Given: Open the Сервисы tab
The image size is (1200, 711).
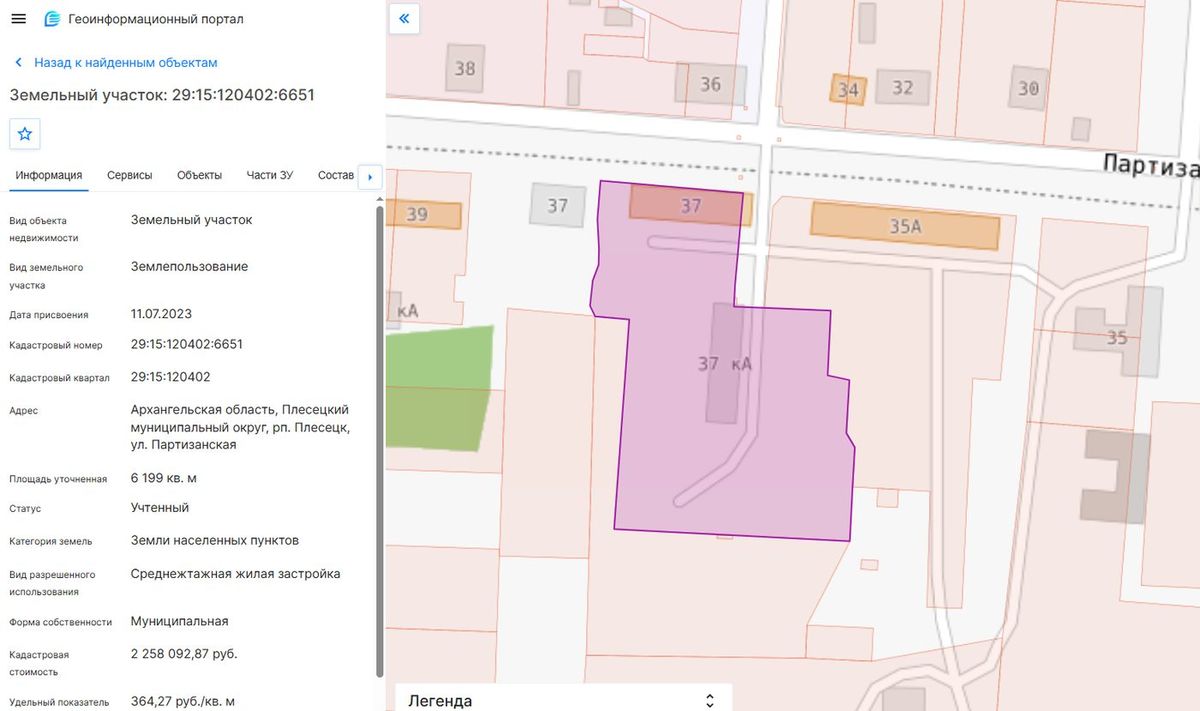Looking at the screenshot, I should tap(130, 175).
